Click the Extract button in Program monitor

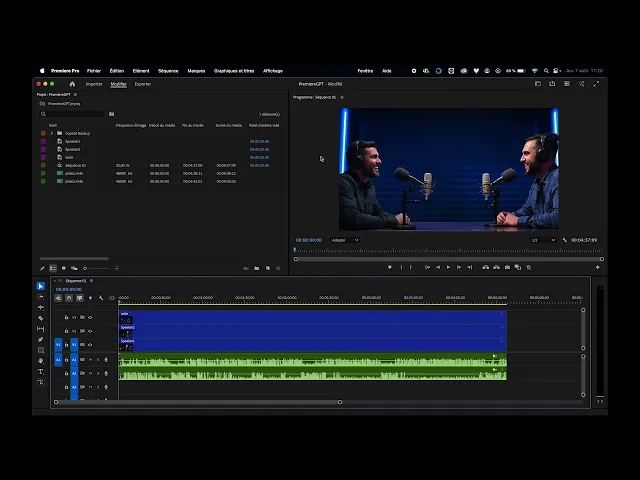(x=496, y=267)
